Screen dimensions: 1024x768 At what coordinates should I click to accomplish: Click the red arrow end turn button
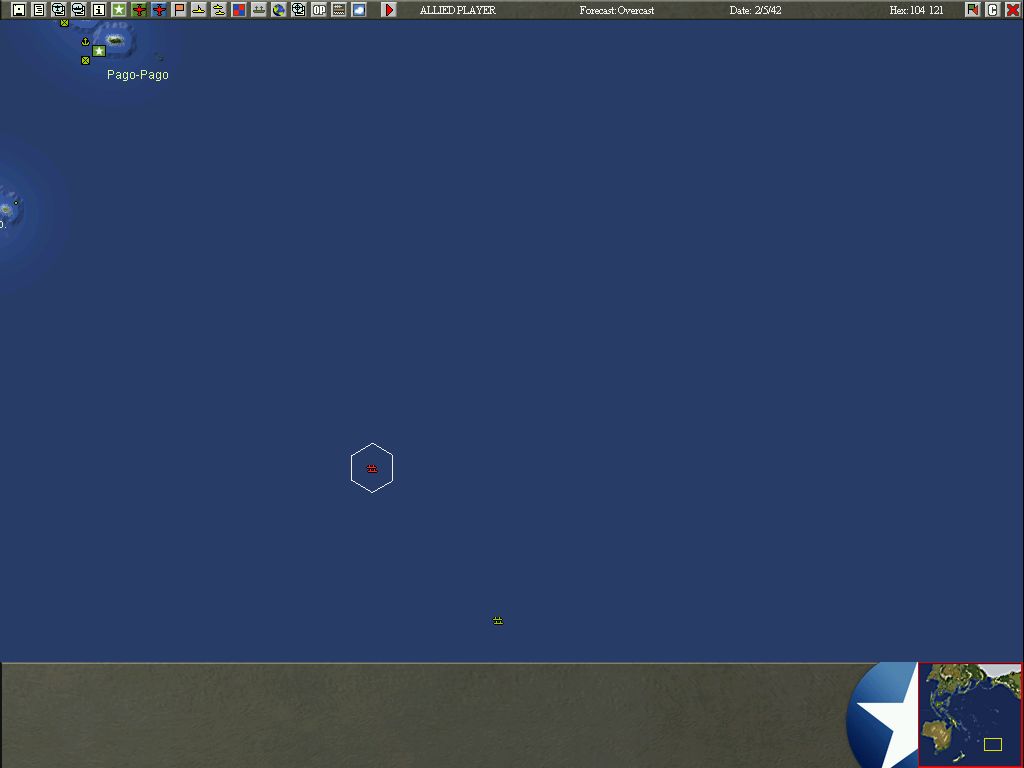(x=389, y=10)
